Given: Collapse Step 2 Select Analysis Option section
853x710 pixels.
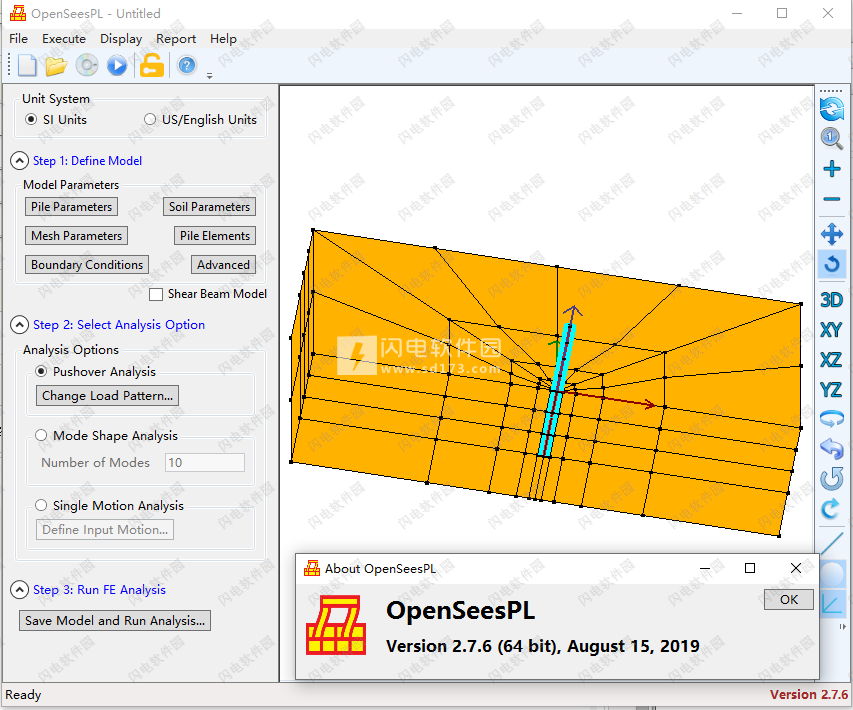Looking at the screenshot, I should click(20, 325).
